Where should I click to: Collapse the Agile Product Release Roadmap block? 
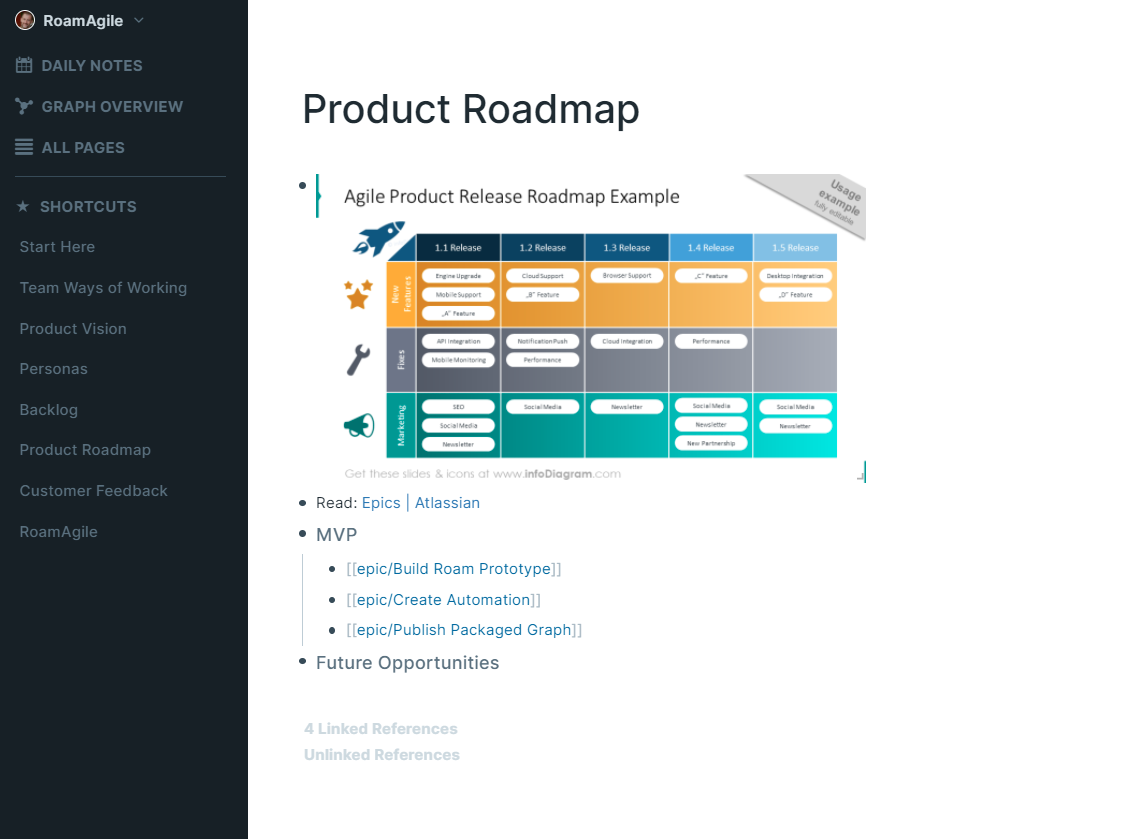pos(302,184)
